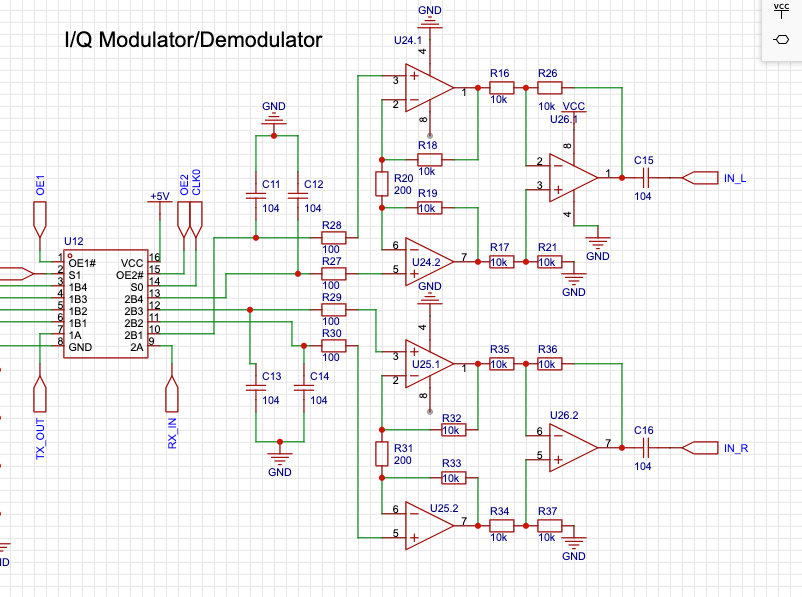The height and width of the screenshot is (597, 802).
Task: Select resistor R28
Action: point(333,238)
